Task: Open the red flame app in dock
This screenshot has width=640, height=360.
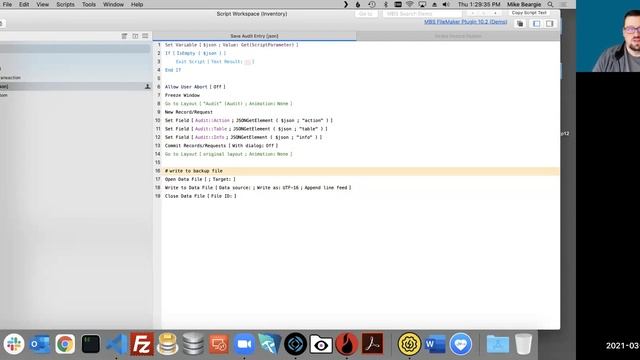Action: 347,344
